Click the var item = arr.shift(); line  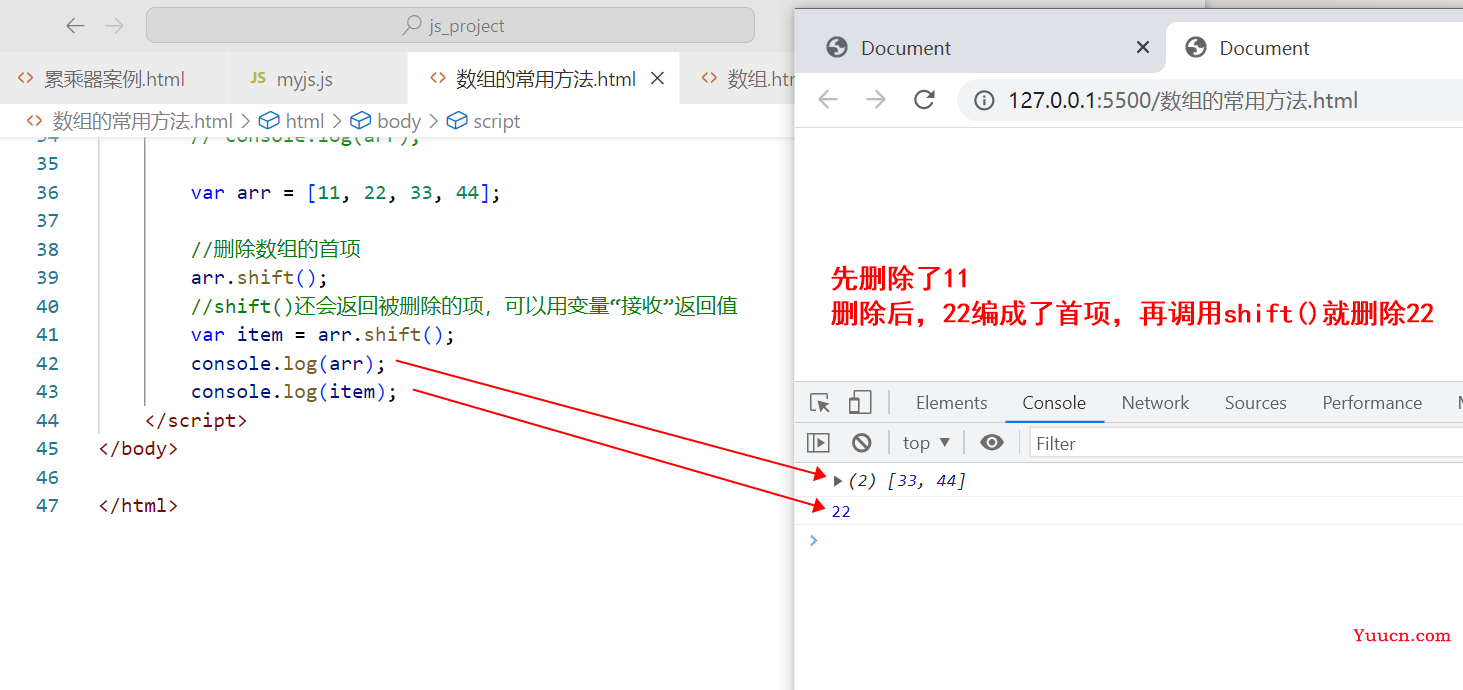point(323,335)
